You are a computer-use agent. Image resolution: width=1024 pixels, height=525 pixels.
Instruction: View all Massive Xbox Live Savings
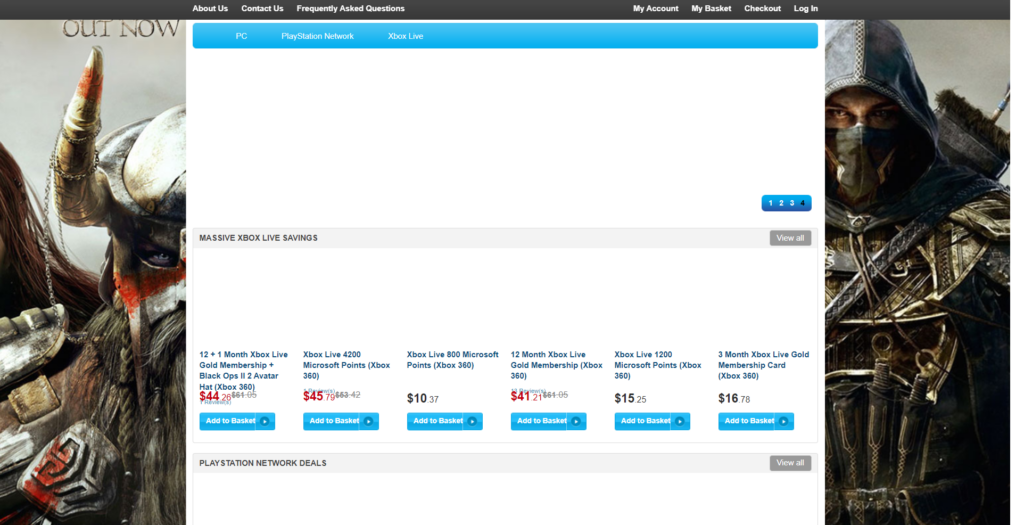[x=790, y=238]
